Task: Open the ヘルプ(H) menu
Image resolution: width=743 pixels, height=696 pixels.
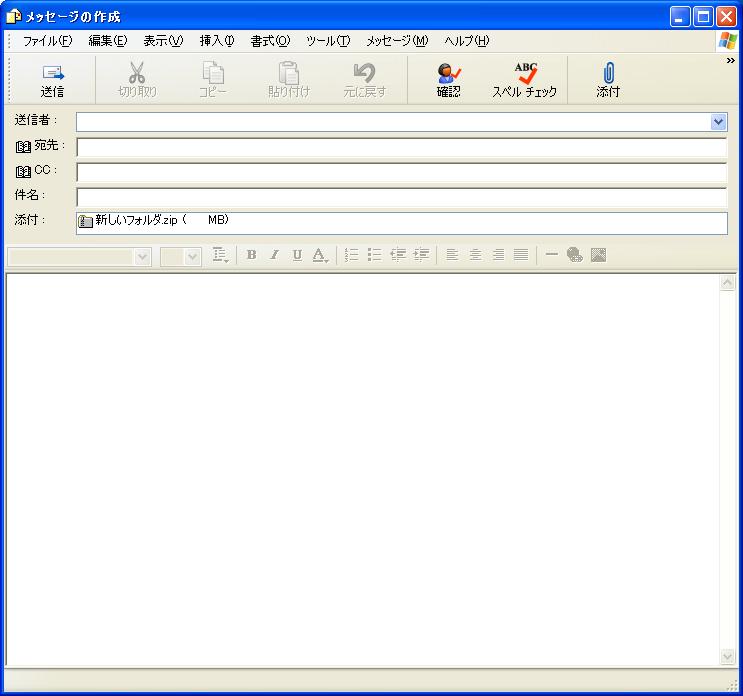Action: [x=467, y=41]
